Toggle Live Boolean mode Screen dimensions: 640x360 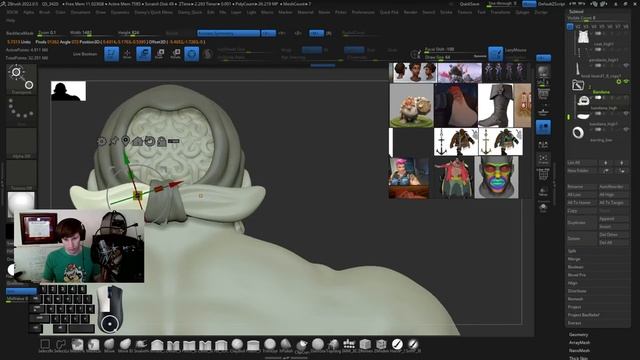[x=85, y=54]
